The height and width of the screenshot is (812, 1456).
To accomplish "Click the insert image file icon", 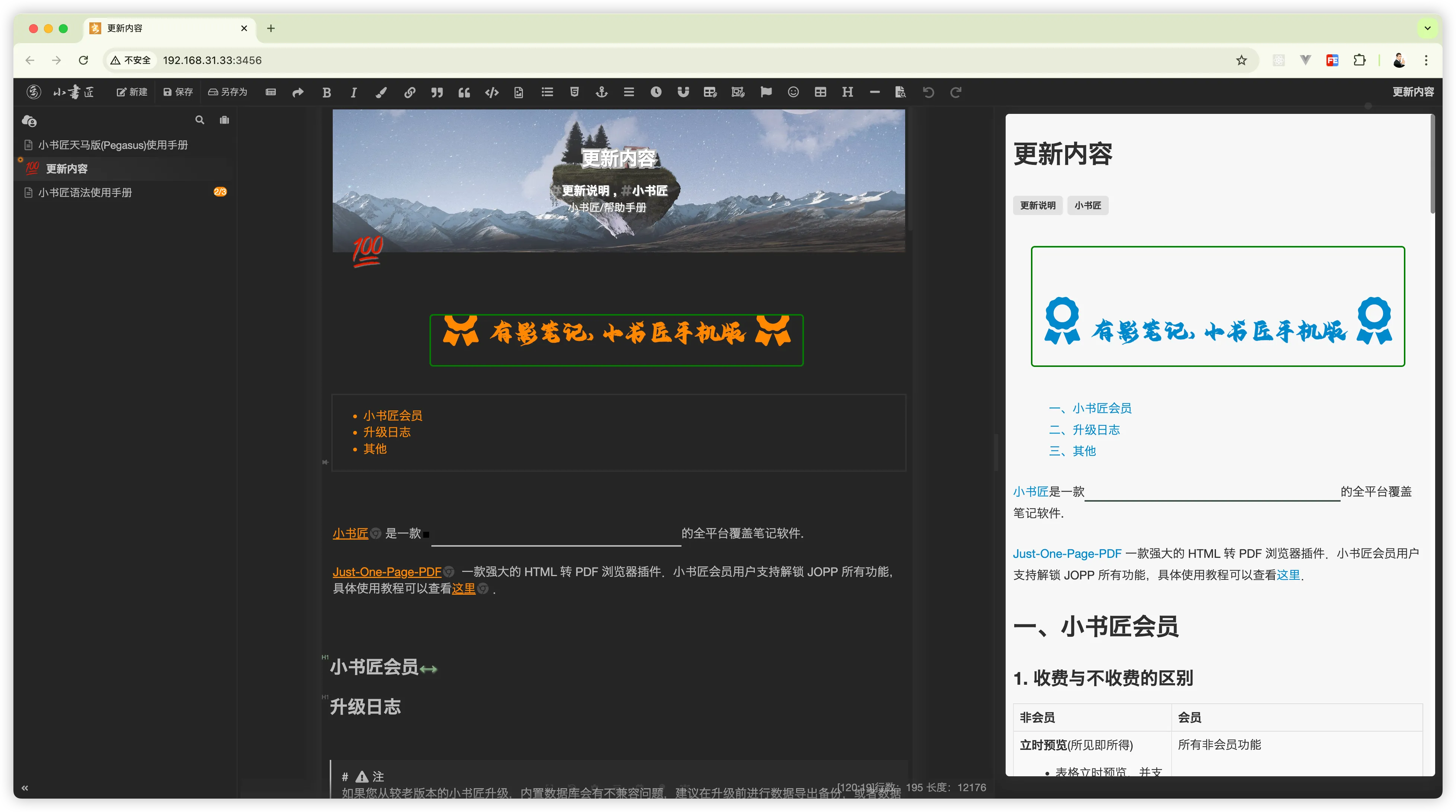I will click(519, 92).
